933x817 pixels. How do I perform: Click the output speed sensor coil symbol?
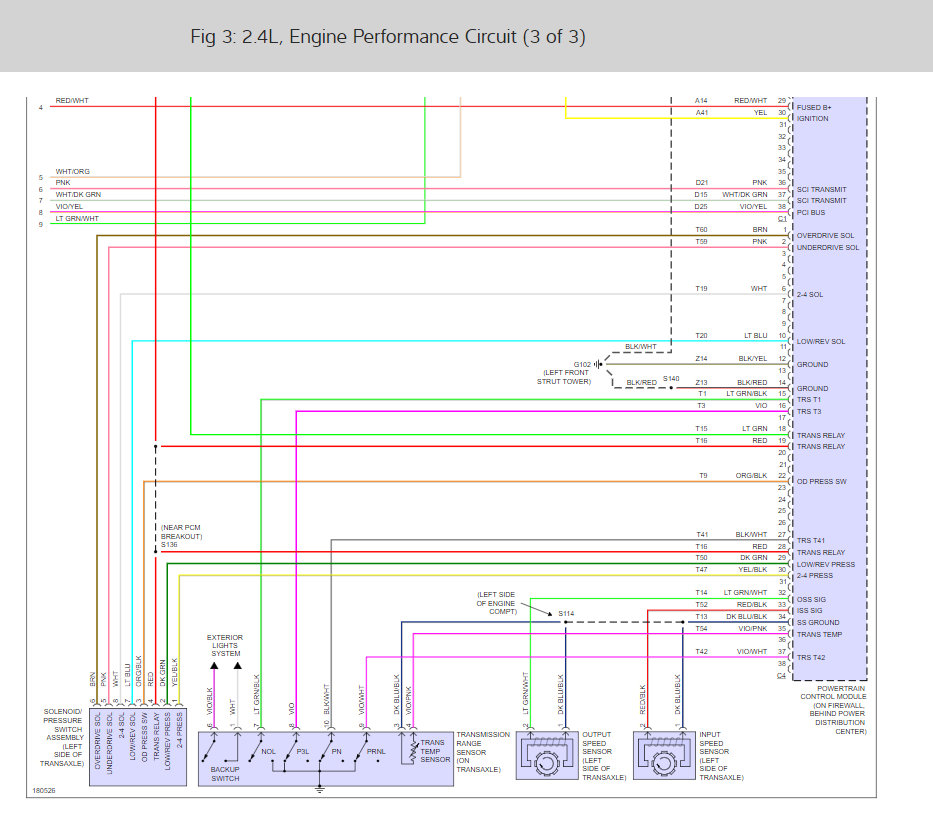click(x=547, y=743)
